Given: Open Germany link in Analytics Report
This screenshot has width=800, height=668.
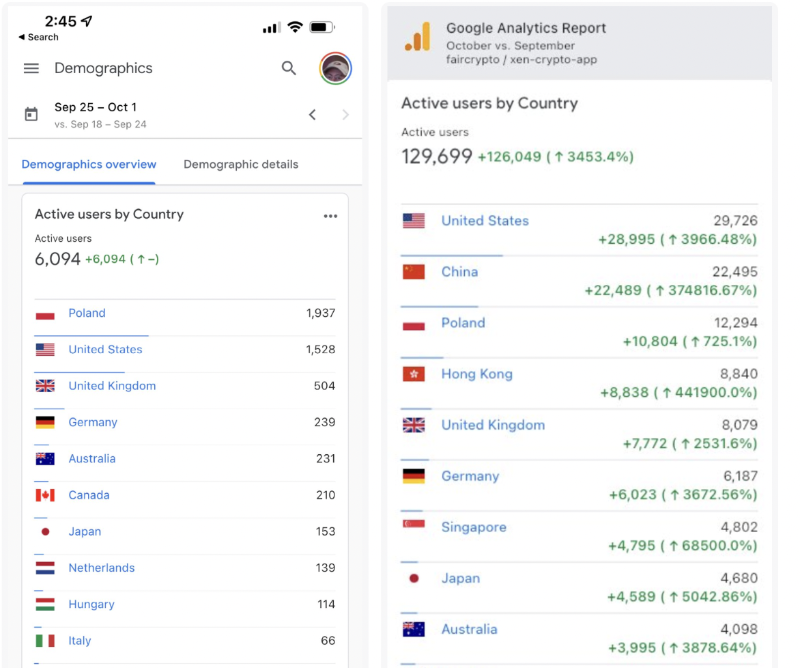Looking at the screenshot, I should click(x=470, y=476).
